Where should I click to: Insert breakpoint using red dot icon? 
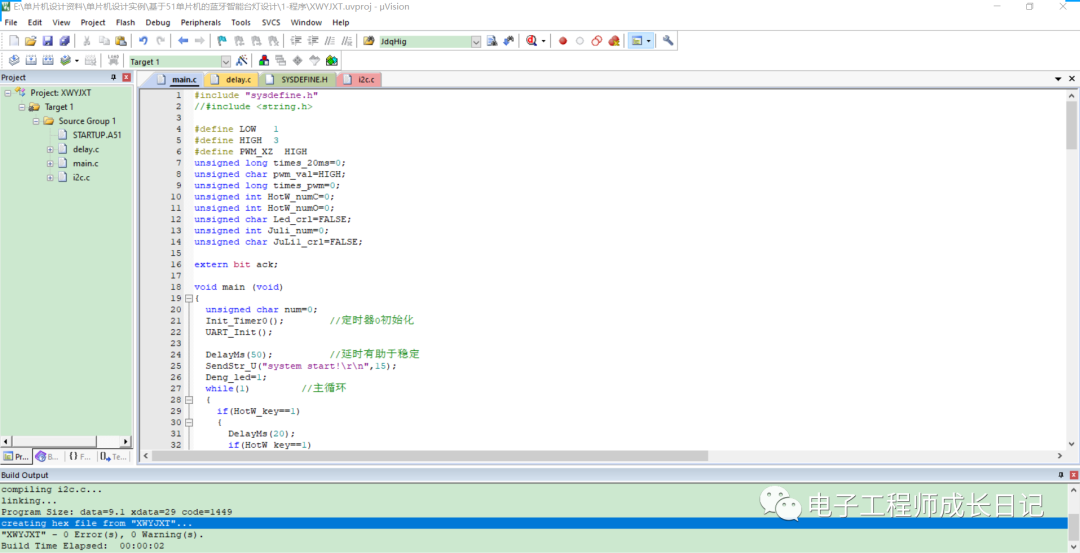point(563,41)
